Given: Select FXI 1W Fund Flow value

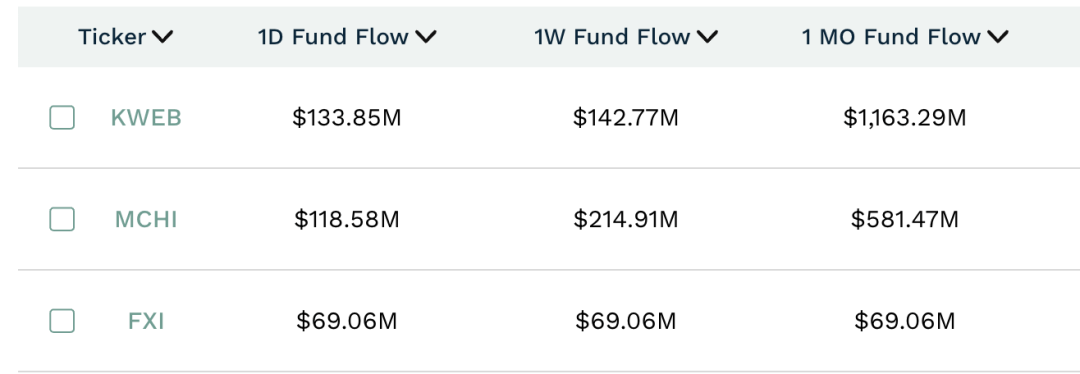Looking at the screenshot, I should 625,321.
